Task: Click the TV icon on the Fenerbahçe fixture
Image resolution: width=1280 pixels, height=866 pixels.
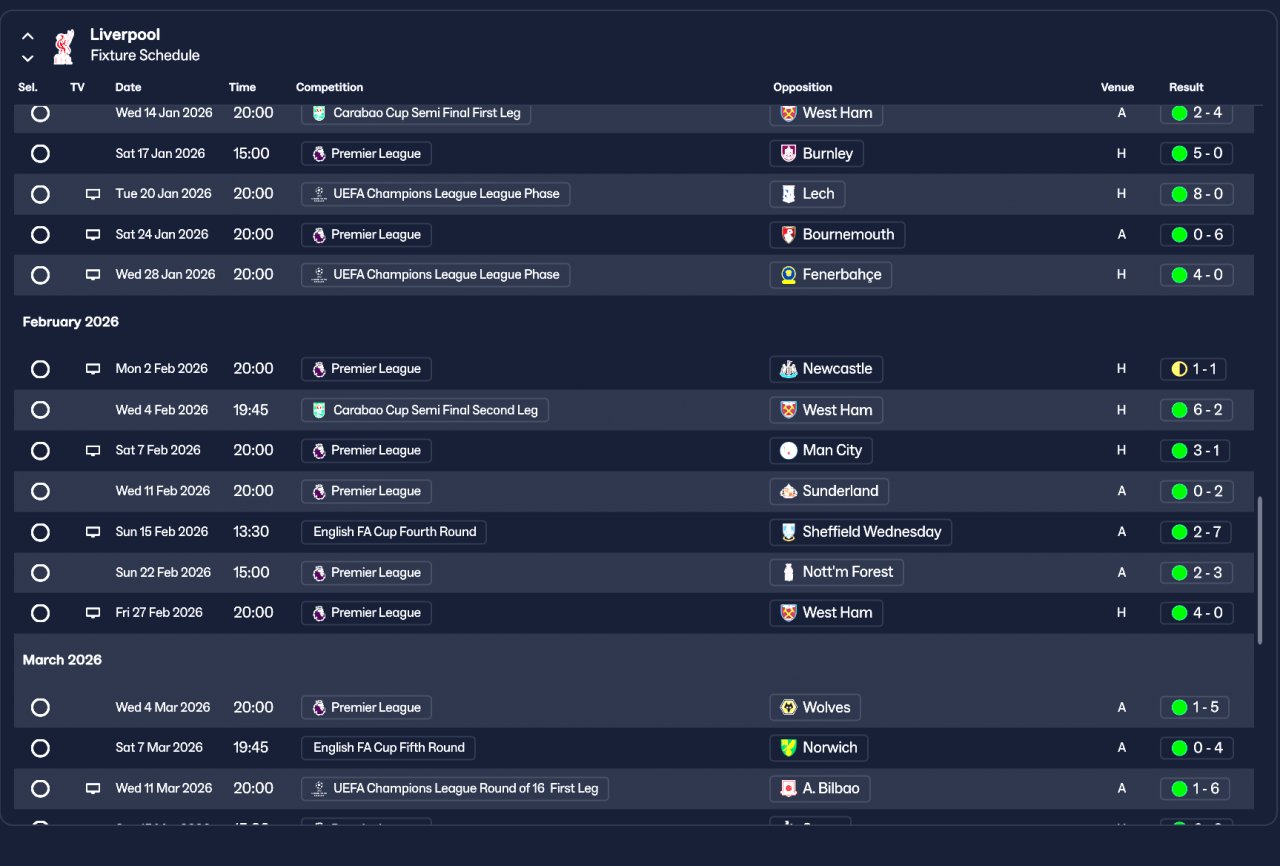Action: pyautogui.click(x=93, y=275)
